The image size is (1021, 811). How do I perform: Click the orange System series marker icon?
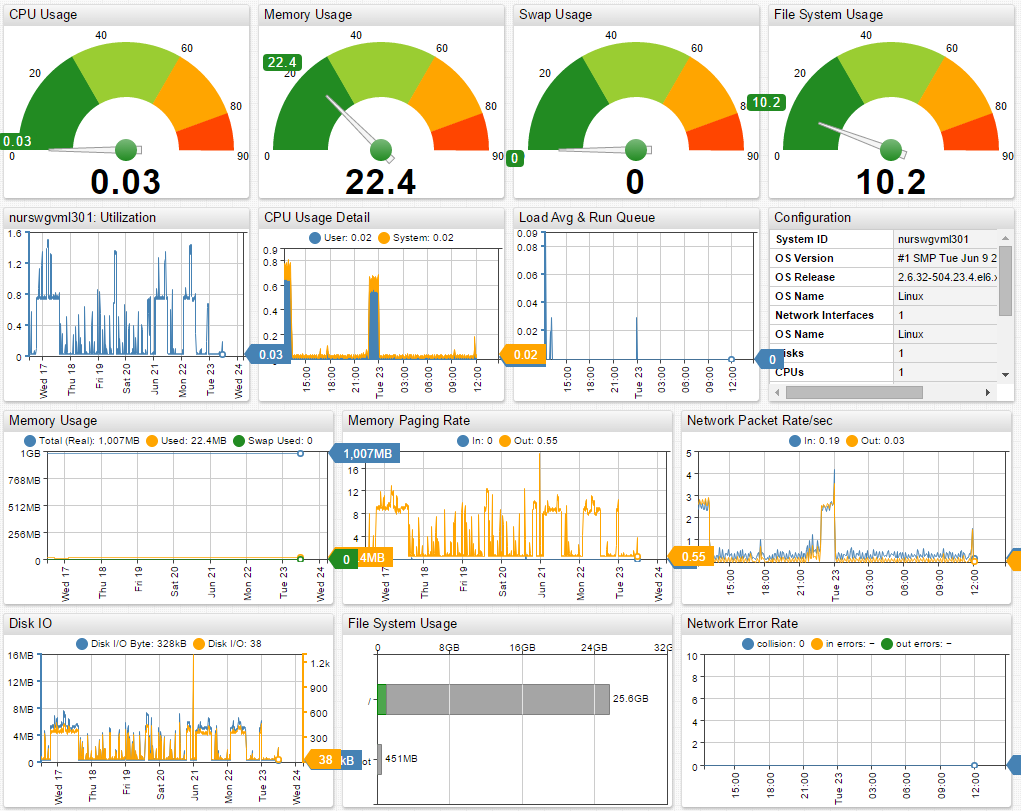[x=384, y=237]
